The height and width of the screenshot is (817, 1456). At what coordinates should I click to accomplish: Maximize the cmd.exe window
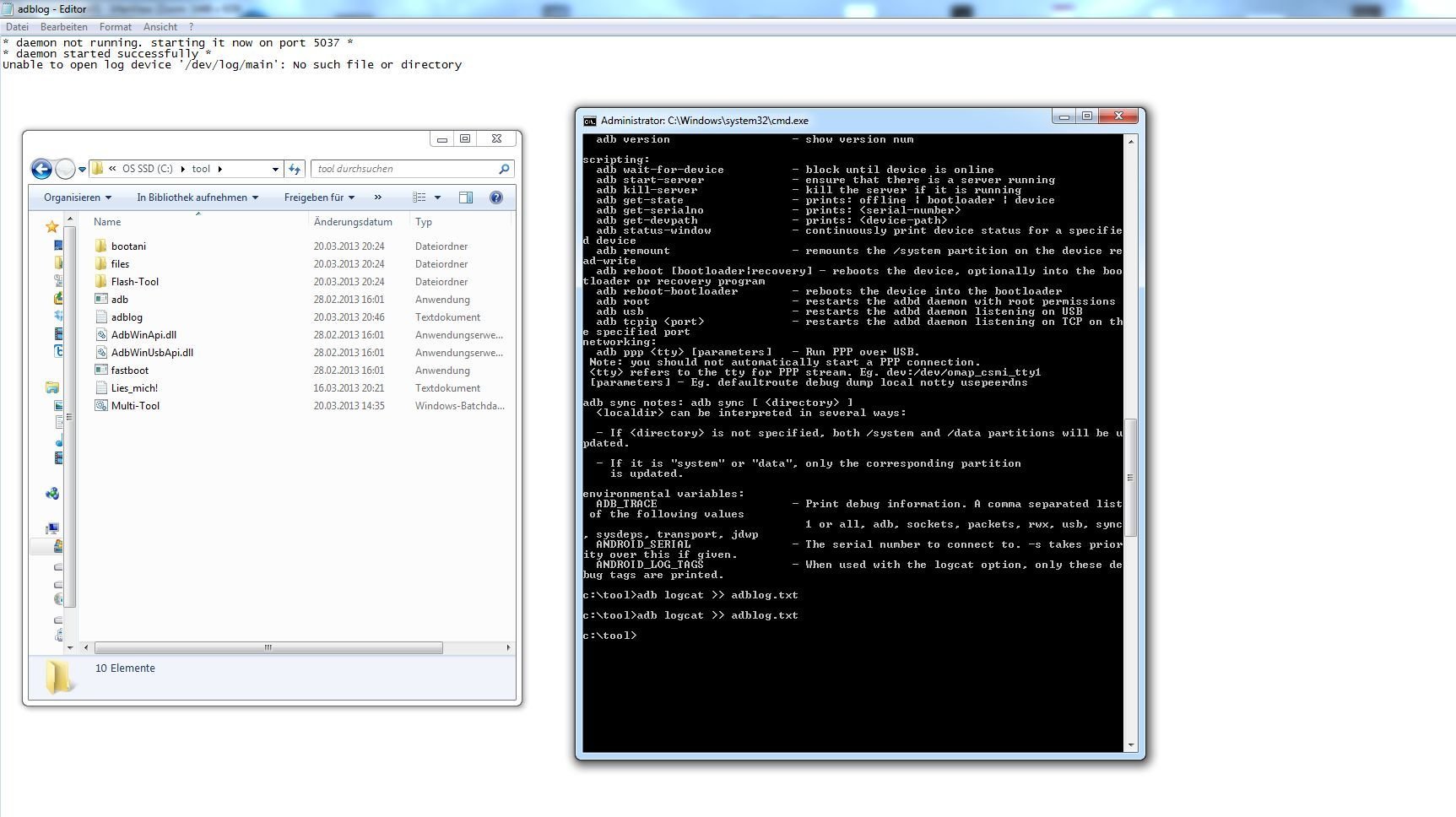pos(1087,116)
